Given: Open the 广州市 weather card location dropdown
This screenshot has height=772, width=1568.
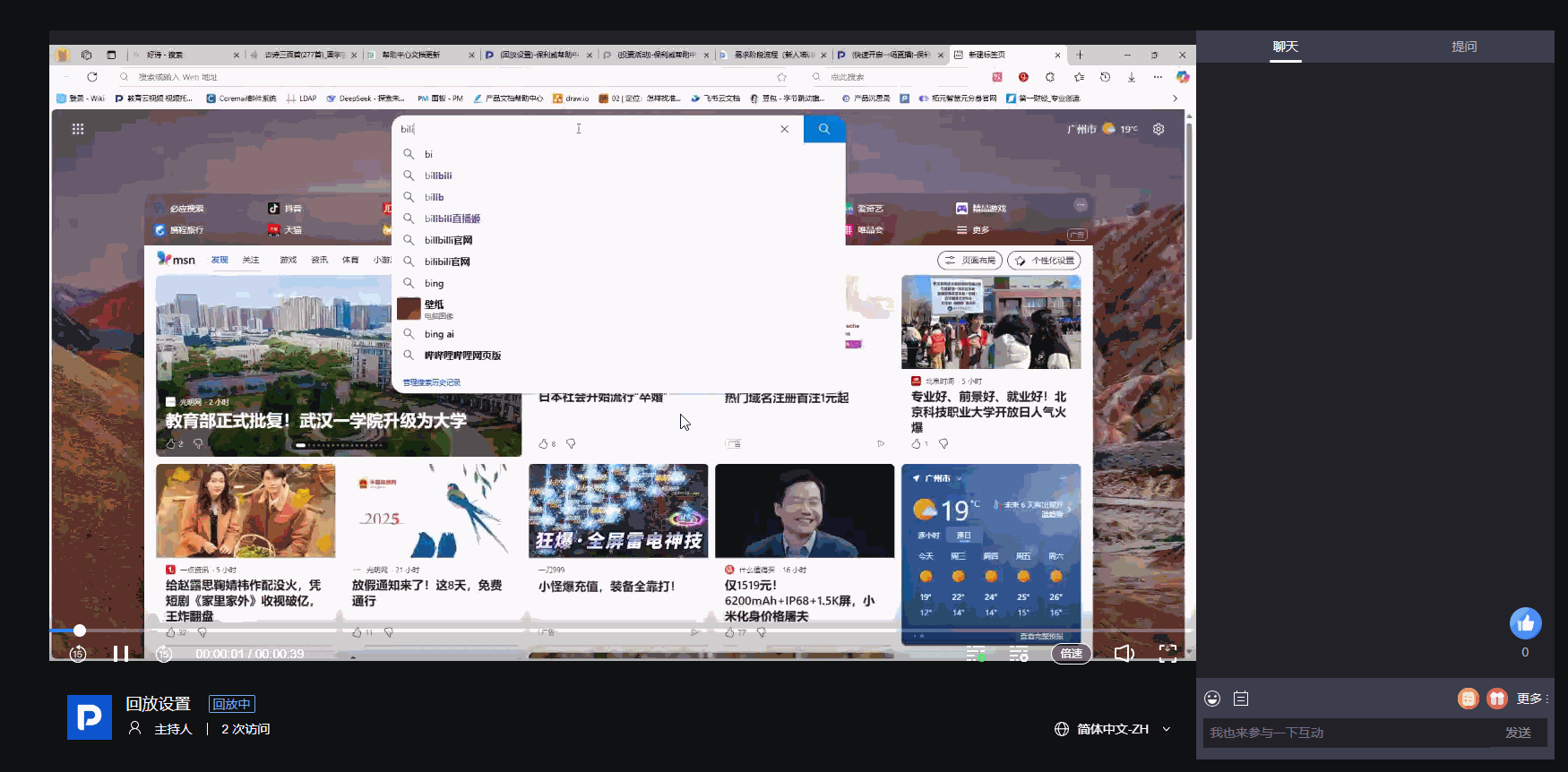Looking at the screenshot, I should [x=959, y=478].
